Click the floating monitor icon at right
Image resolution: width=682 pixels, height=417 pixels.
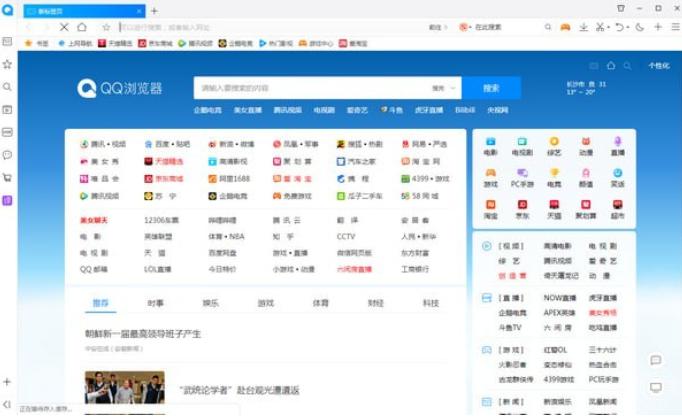[656, 387]
